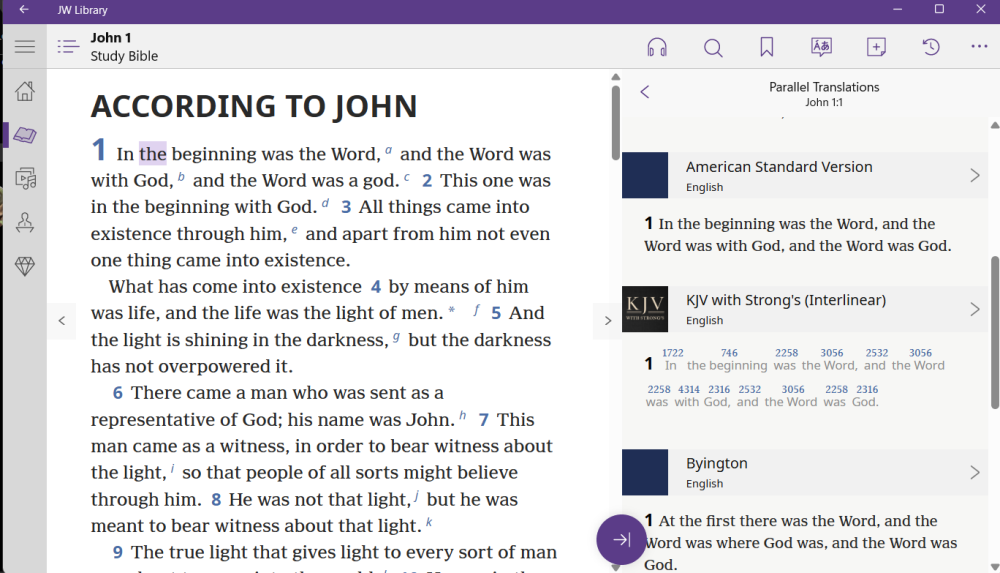Click American Standard Version cover thumbnail
Viewport: 1000px width, 573px height.
coord(645,175)
